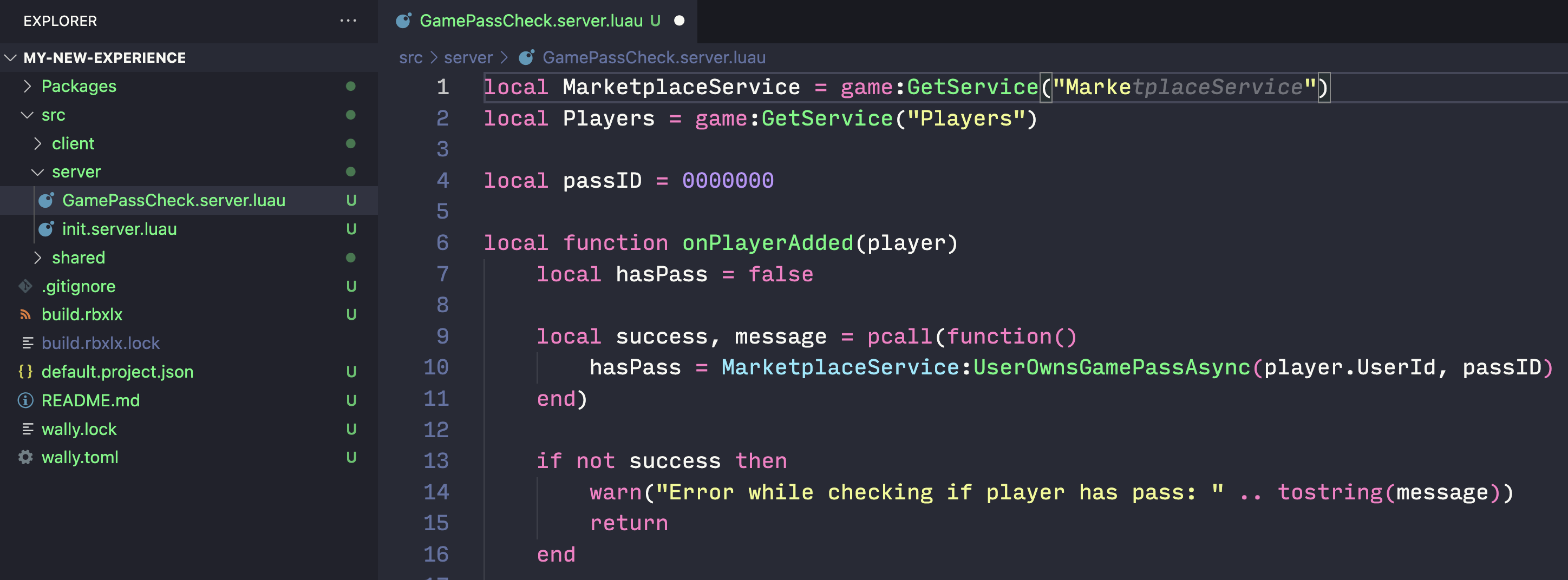Click the onPlayerAdded function name

click(768, 243)
